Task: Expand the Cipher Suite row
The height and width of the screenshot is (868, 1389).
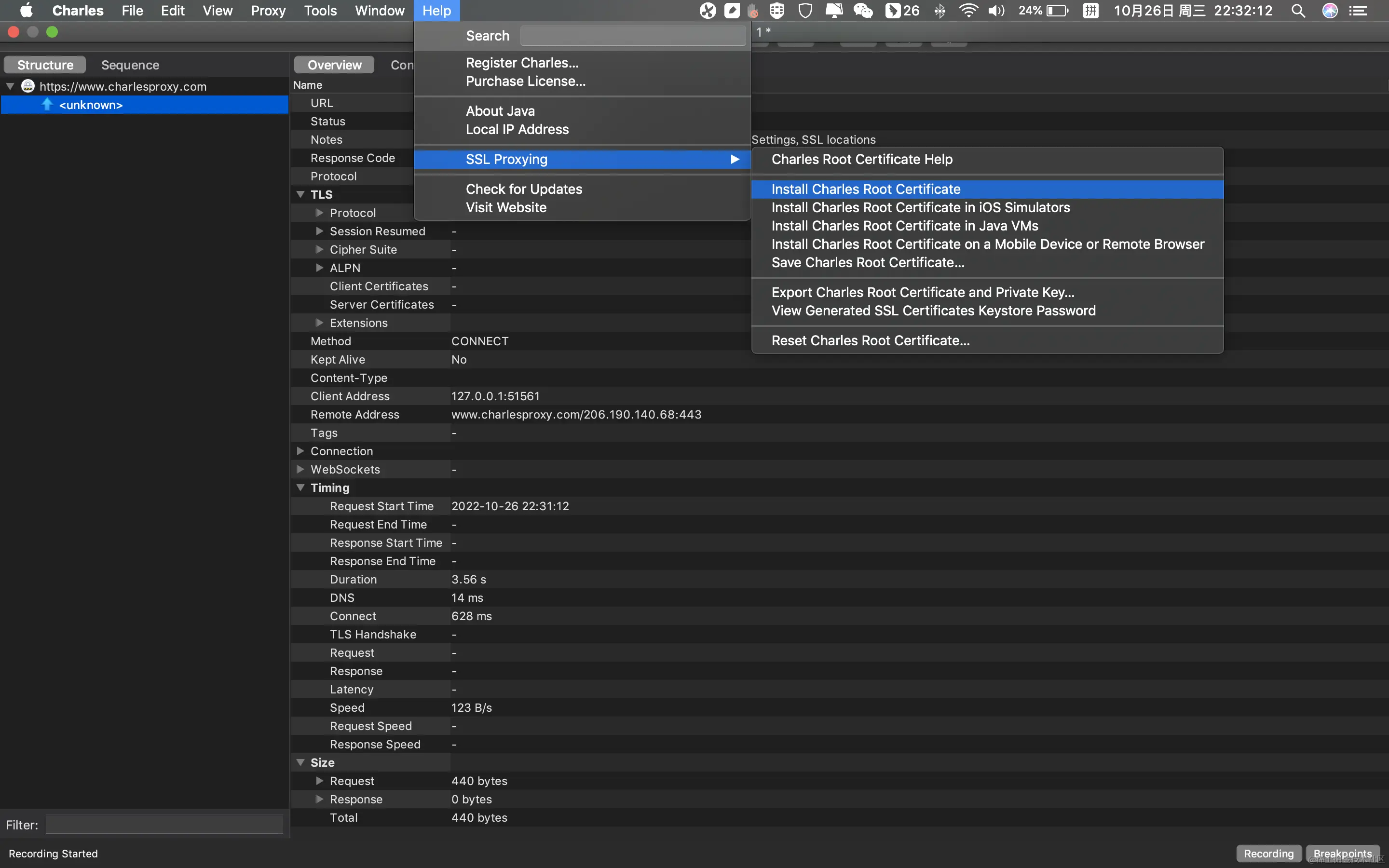Action: [320, 250]
